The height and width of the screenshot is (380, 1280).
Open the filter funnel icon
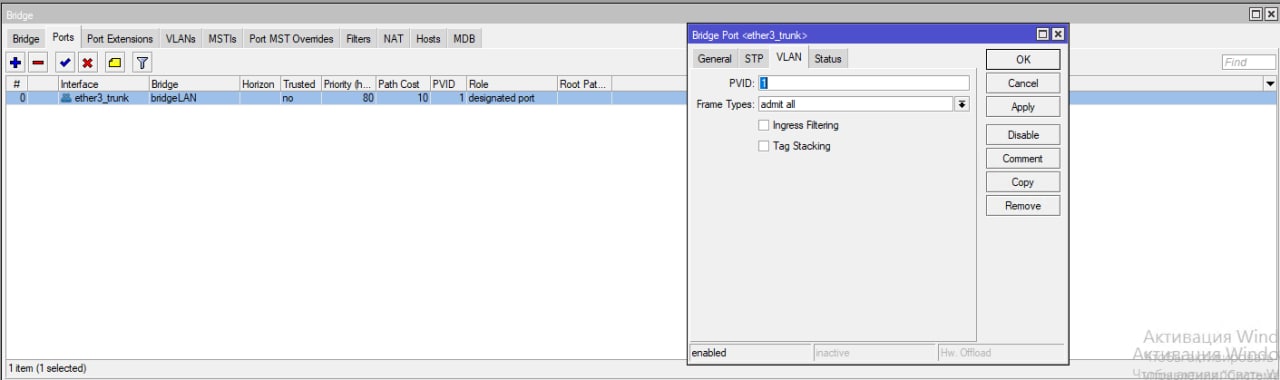pyautogui.click(x=142, y=63)
